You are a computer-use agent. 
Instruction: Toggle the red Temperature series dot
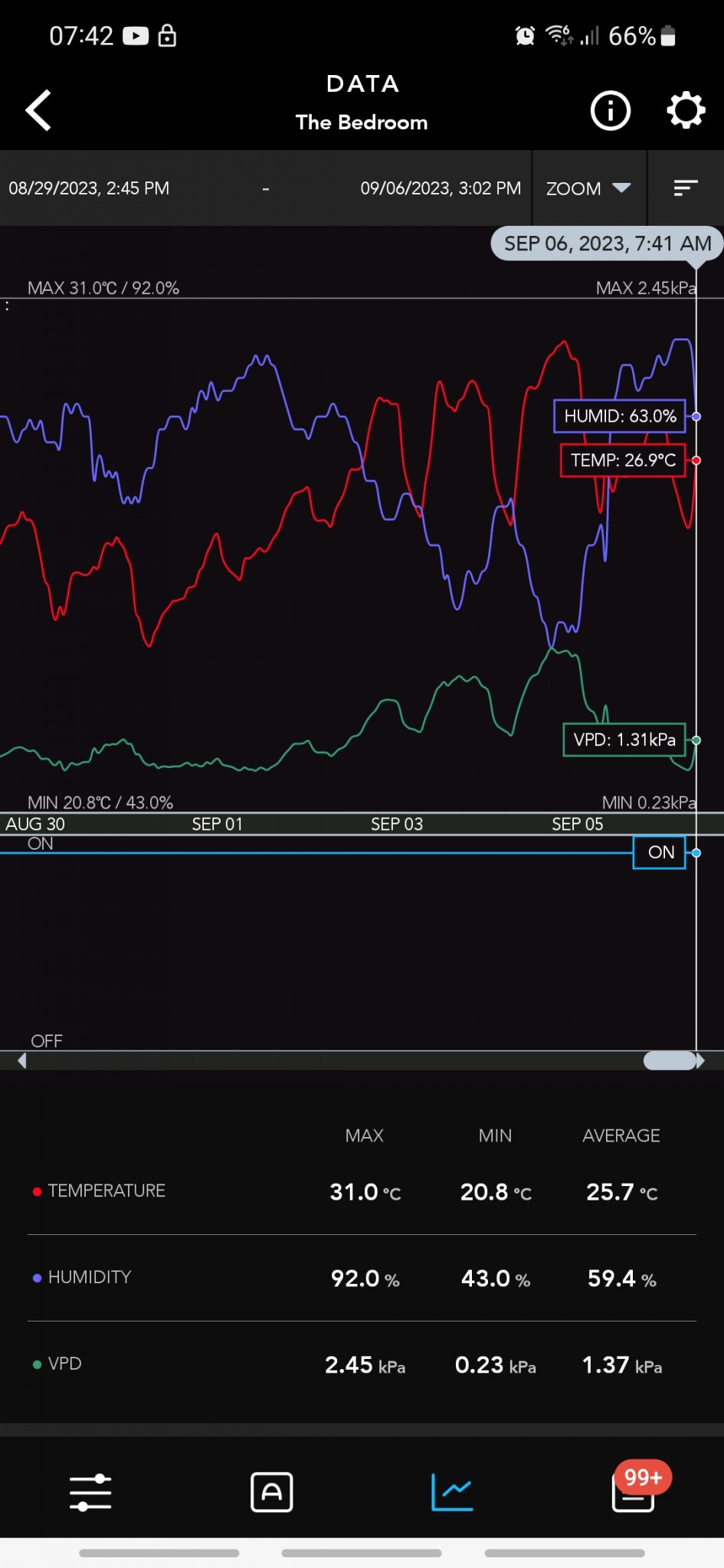tap(37, 1191)
